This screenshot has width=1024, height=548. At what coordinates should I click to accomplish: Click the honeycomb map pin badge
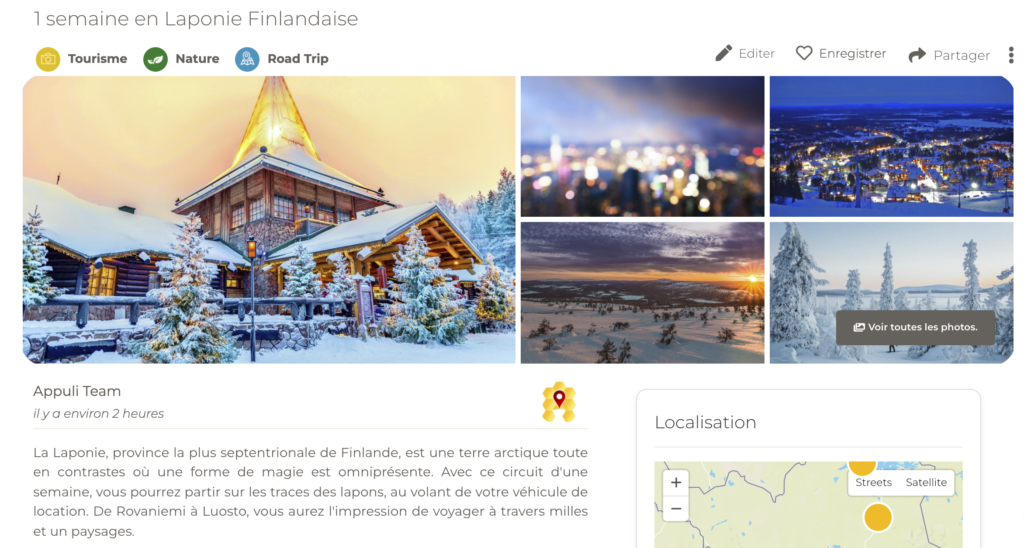[559, 402]
